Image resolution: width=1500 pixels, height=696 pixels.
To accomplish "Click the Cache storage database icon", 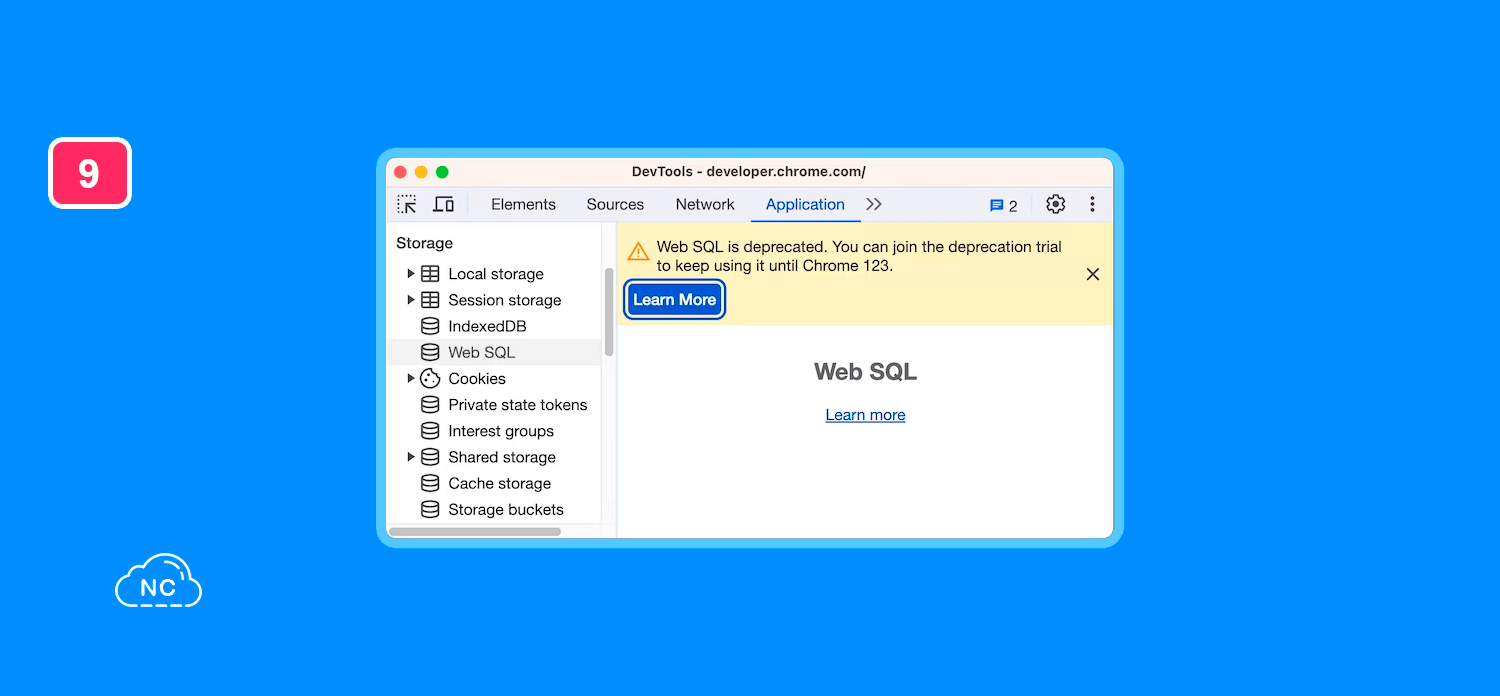I will point(430,483).
